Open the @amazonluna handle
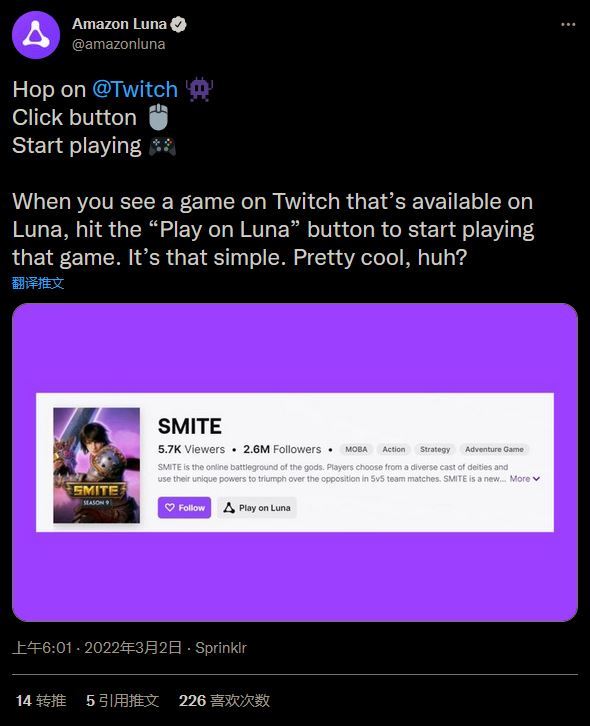 [x=119, y=44]
